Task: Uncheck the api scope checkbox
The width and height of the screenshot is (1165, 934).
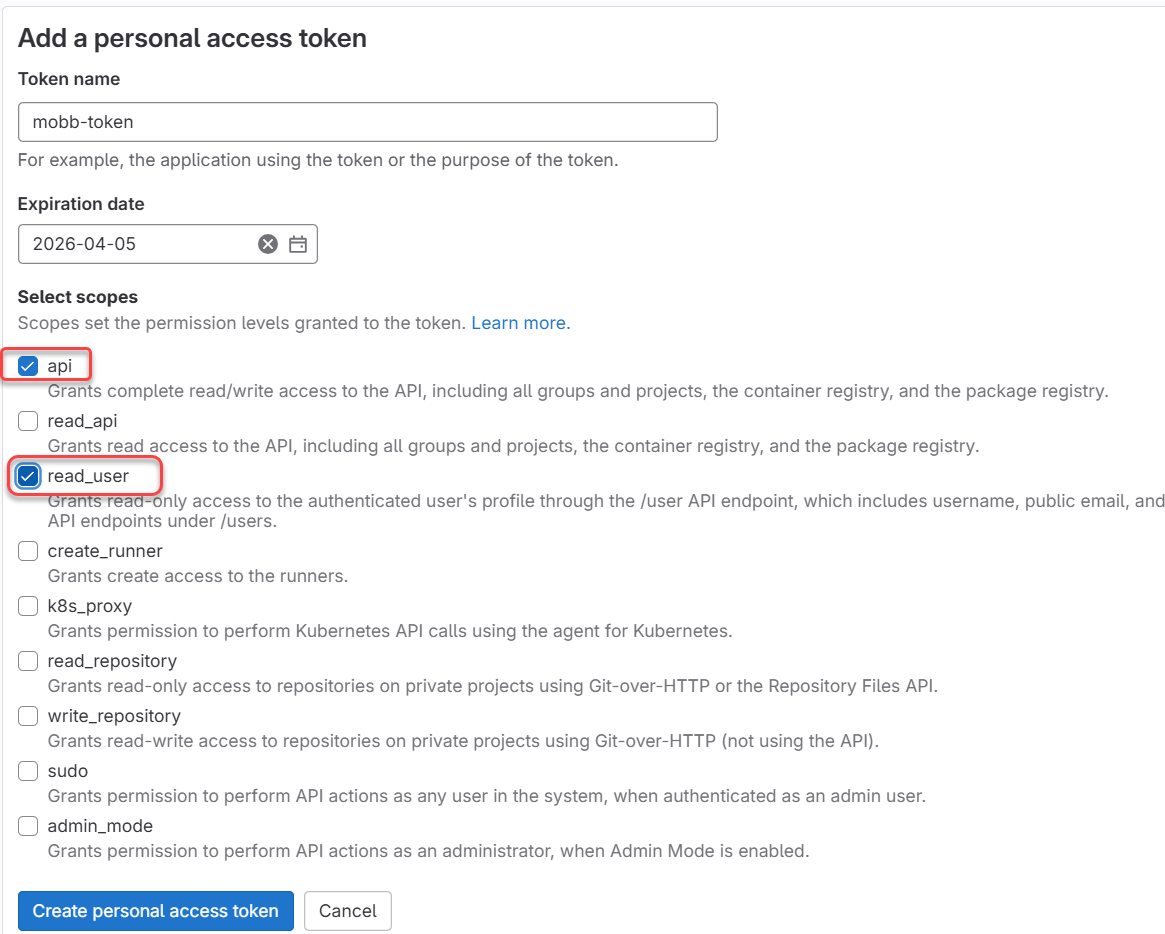Action: point(27,364)
